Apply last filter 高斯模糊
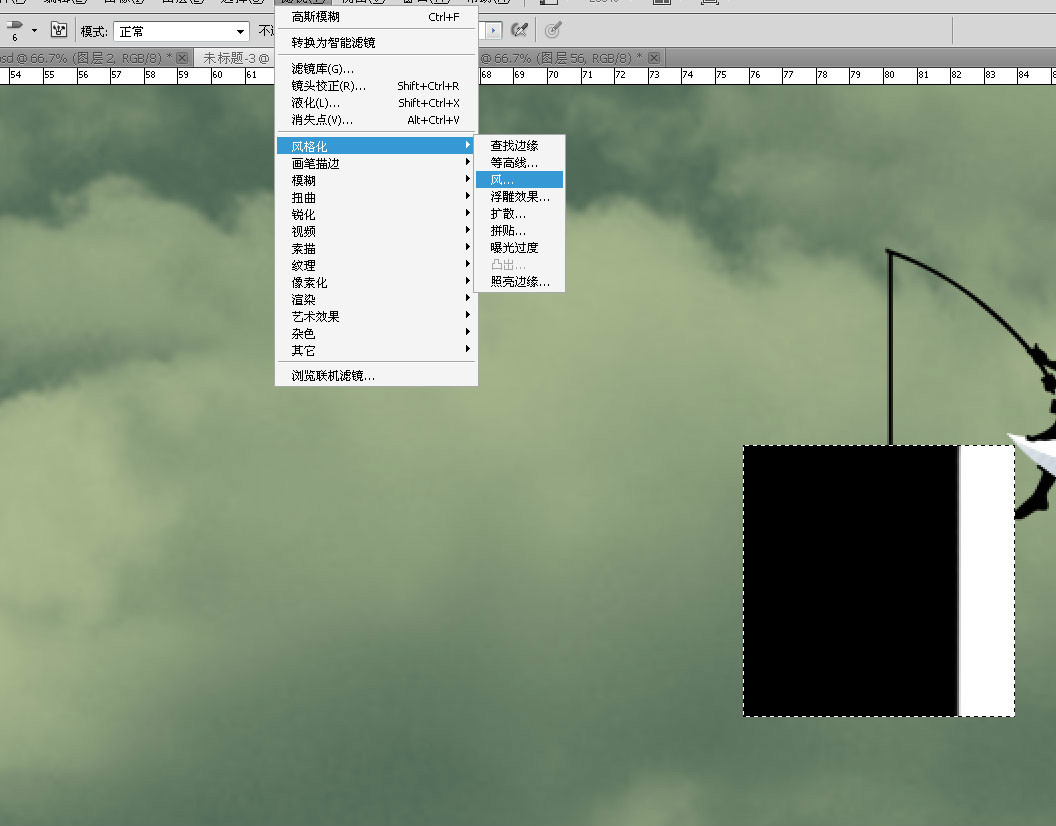The width and height of the screenshot is (1056, 826). (376, 17)
